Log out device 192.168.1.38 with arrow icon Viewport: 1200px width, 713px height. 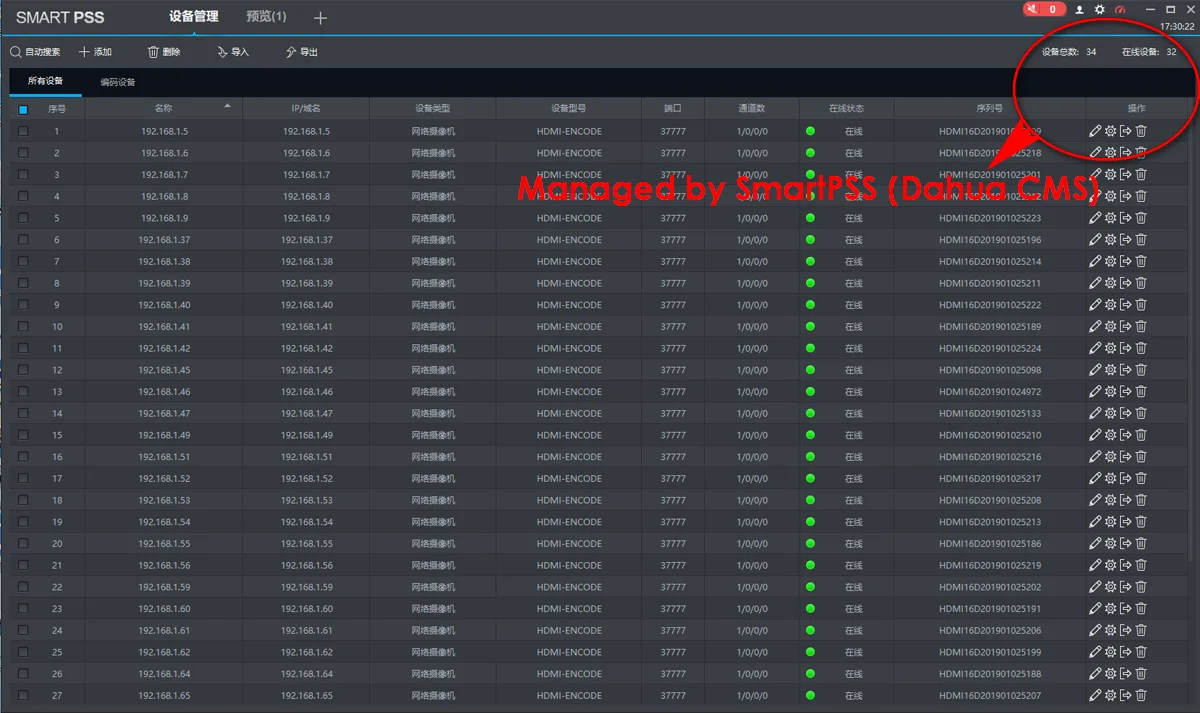[x=1125, y=261]
